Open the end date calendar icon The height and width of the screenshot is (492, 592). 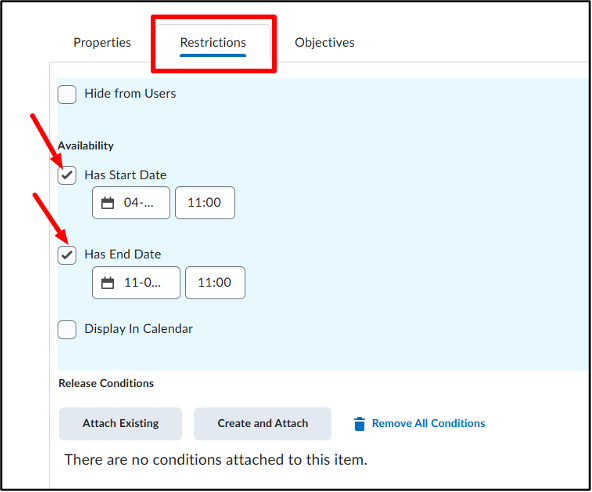(107, 283)
